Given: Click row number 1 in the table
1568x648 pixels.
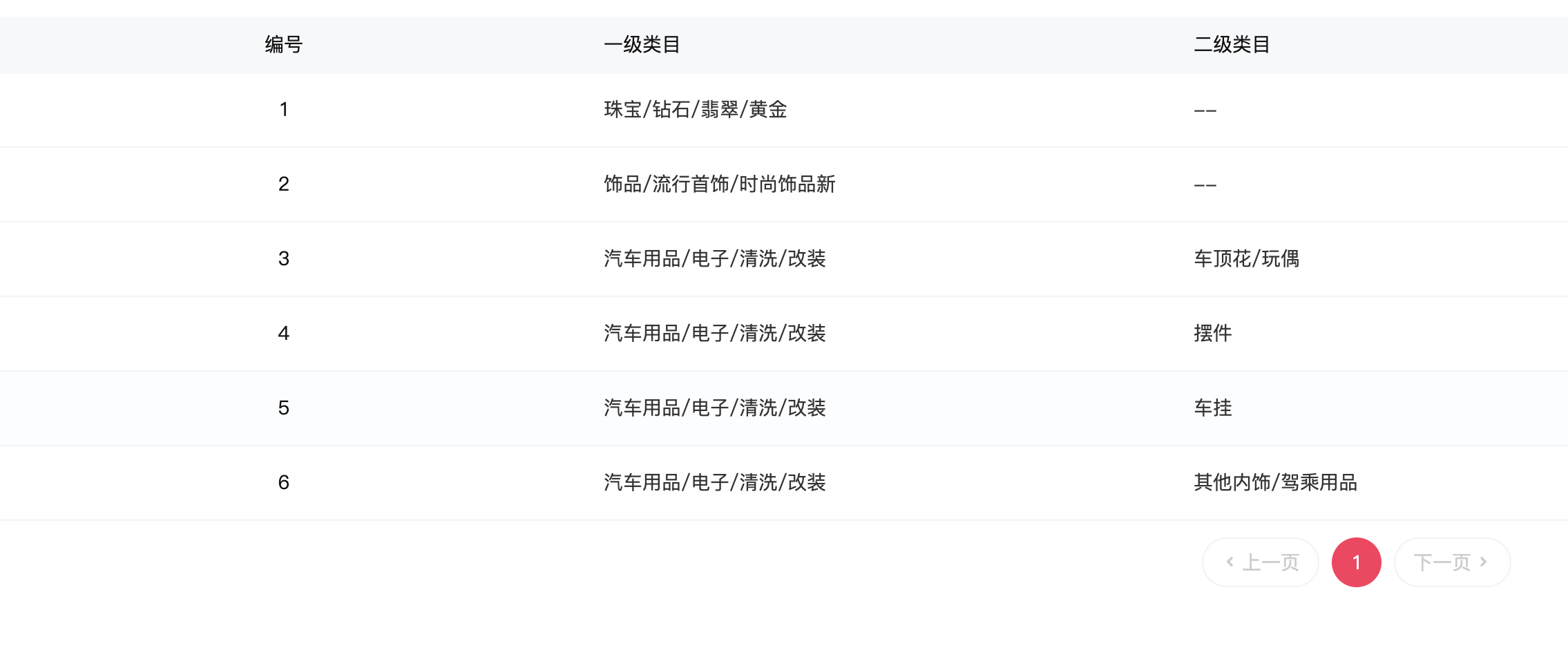Looking at the screenshot, I should click(x=284, y=110).
